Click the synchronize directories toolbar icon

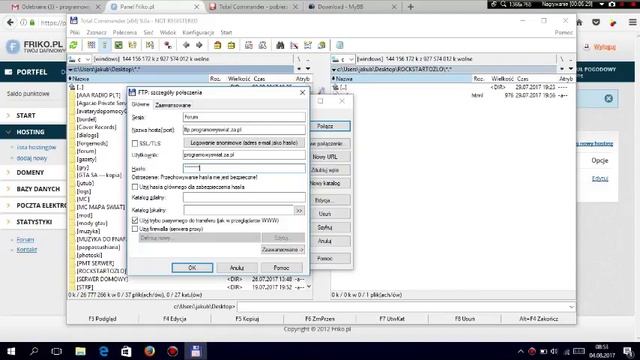[308, 45]
